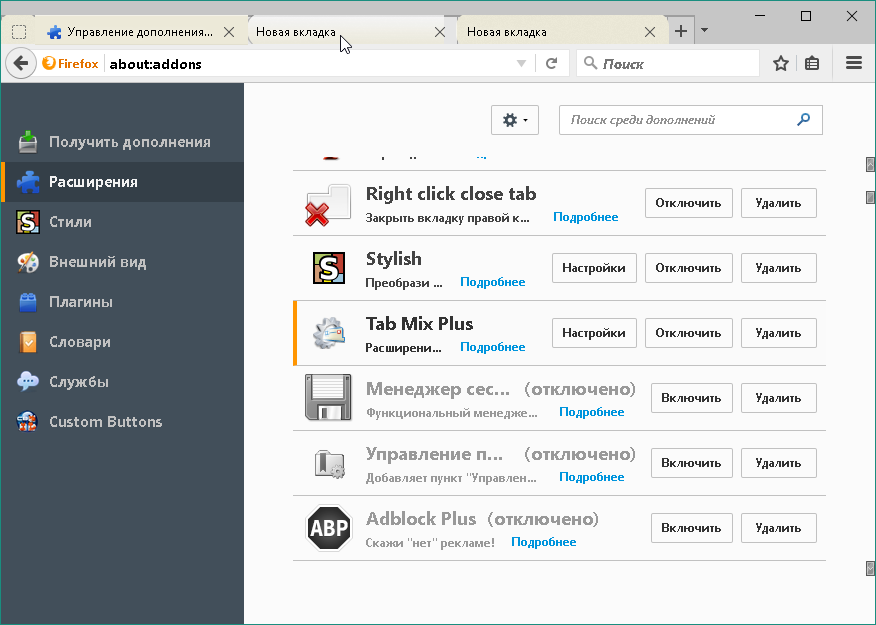Remove the Управление п... extension
Image resolution: width=876 pixels, height=625 pixels.
[x=779, y=463]
